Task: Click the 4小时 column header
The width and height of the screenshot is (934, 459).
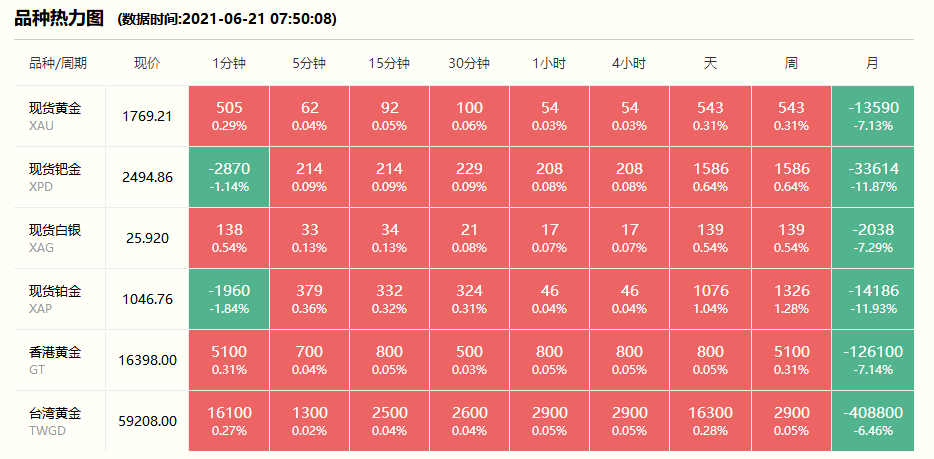Action: click(x=630, y=63)
